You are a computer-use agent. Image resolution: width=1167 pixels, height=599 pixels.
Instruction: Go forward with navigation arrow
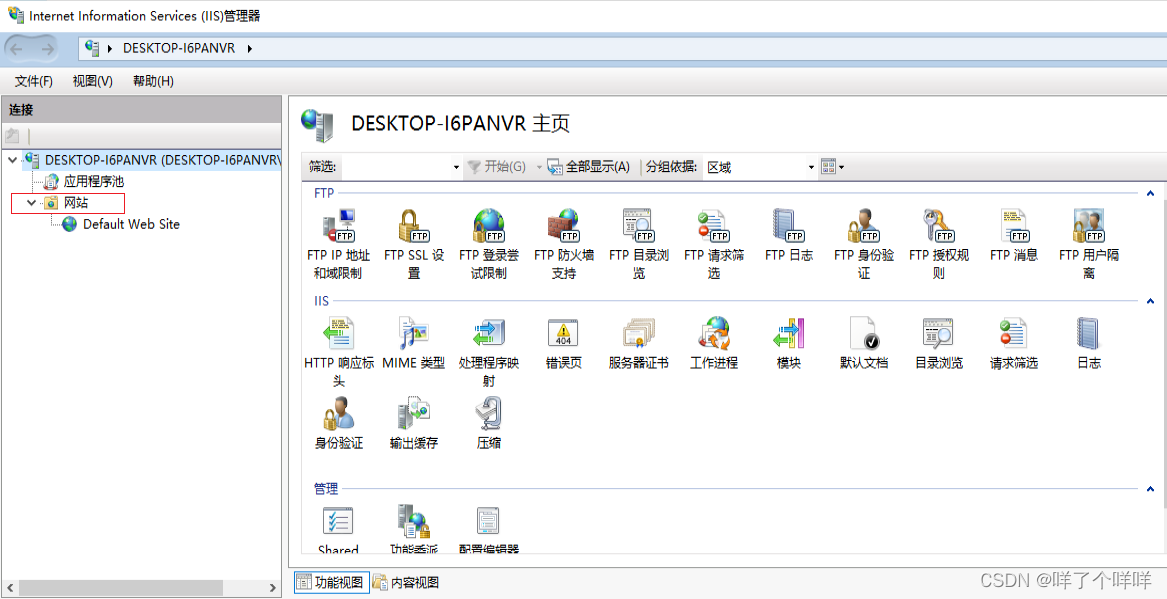click(x=48, y=49)
